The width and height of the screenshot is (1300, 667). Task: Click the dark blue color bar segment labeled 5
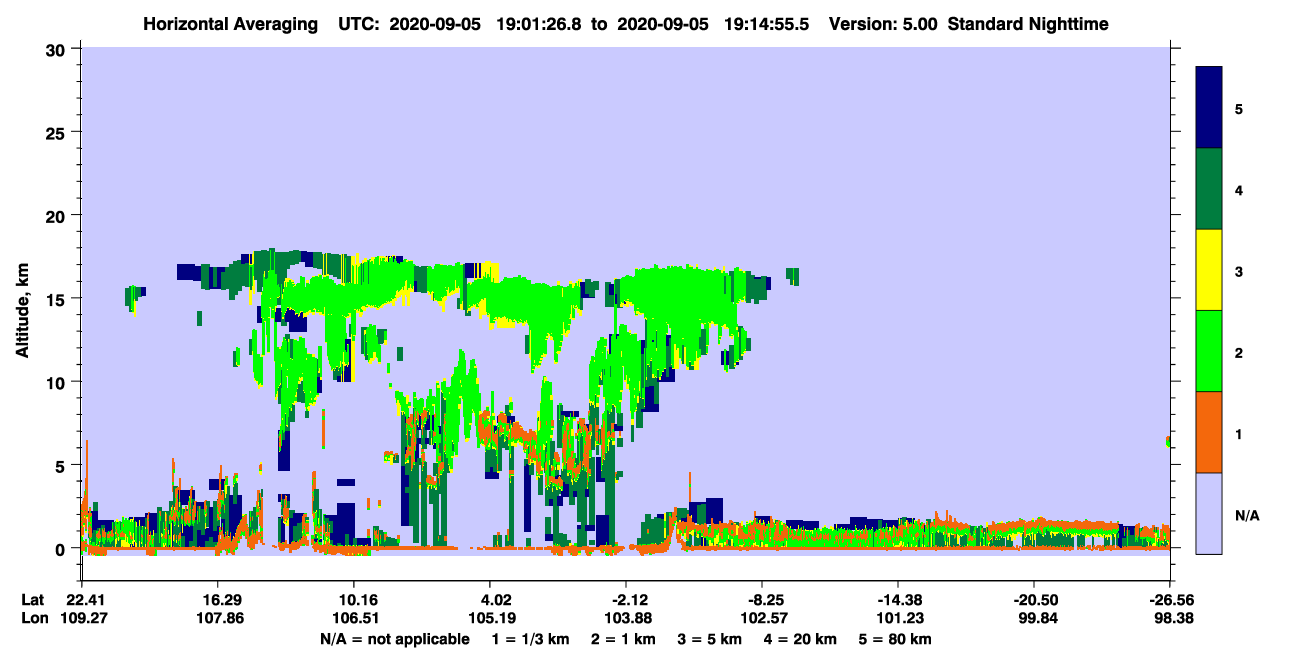[x=1209, y=108]
